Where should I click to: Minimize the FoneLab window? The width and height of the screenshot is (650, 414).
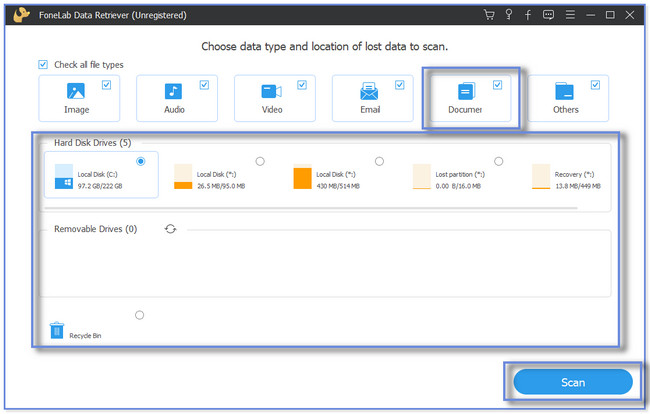point(591,15)
